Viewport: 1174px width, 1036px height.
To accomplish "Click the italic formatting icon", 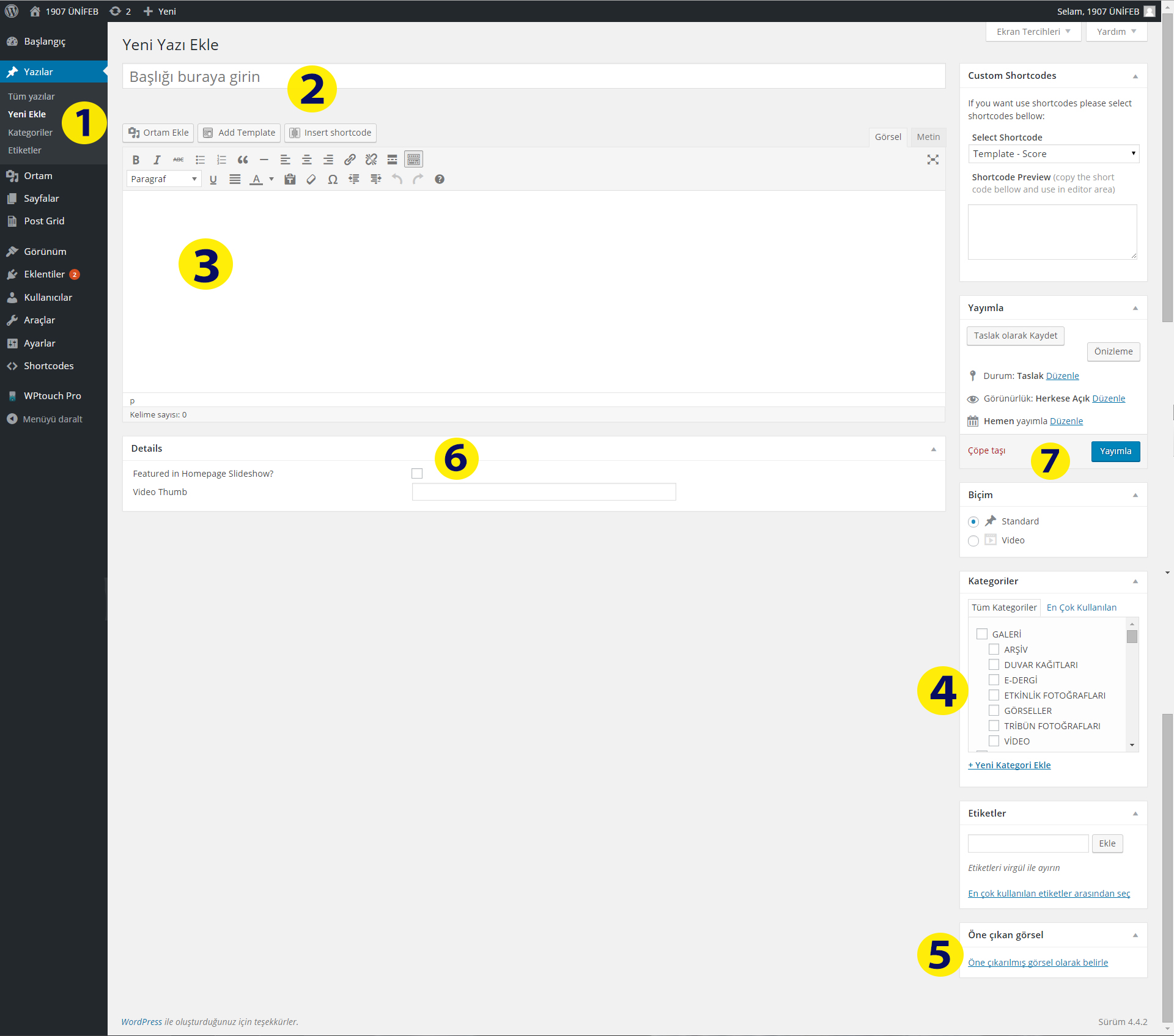I will [x=157, y=160].
